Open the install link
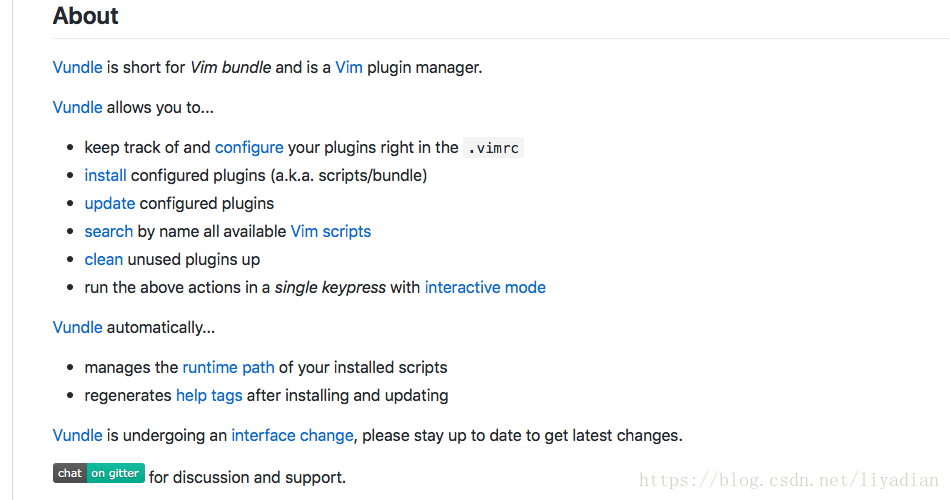The width and height of the screenshot is (950, 500). click(x=105, y=175)
